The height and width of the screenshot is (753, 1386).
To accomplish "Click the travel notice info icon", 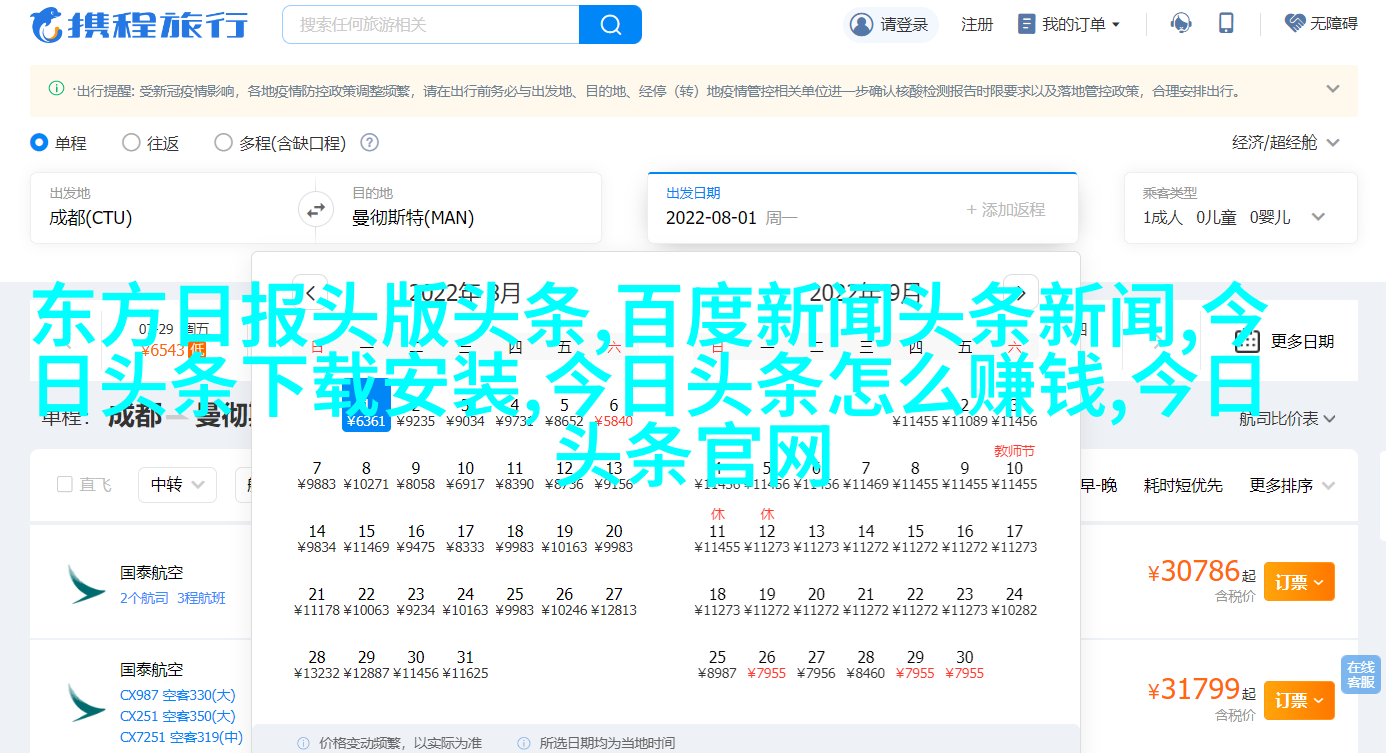I will coord(57,89).
